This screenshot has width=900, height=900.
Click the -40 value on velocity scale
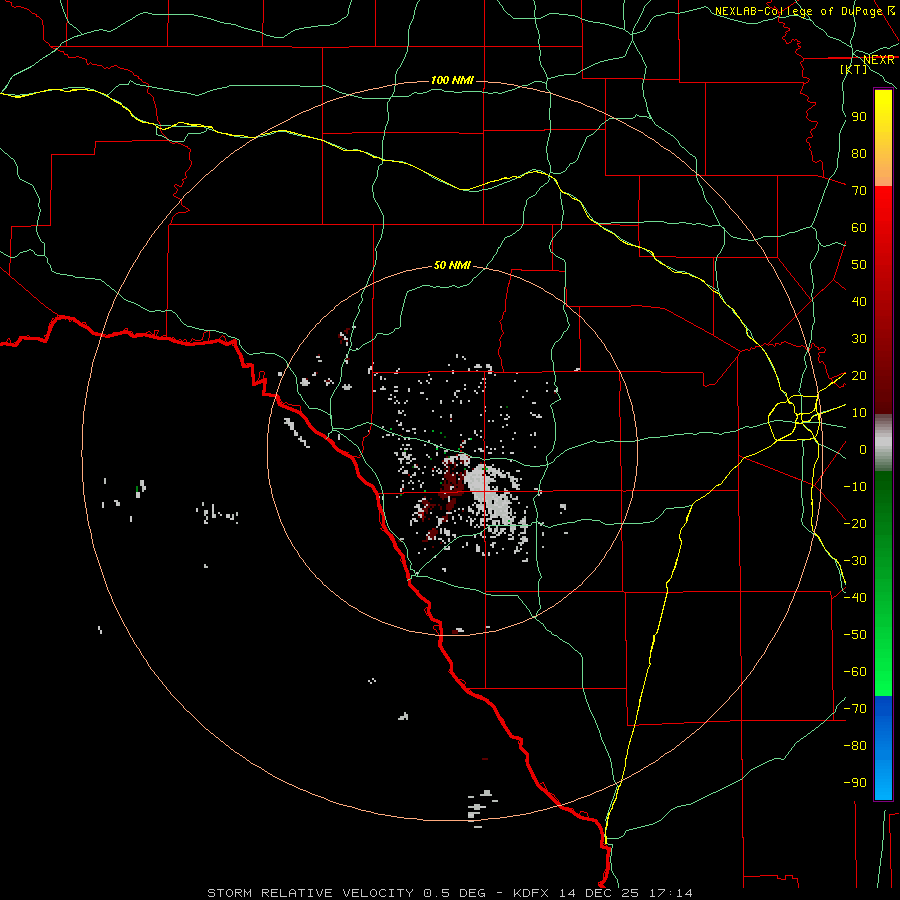(855, 598)
